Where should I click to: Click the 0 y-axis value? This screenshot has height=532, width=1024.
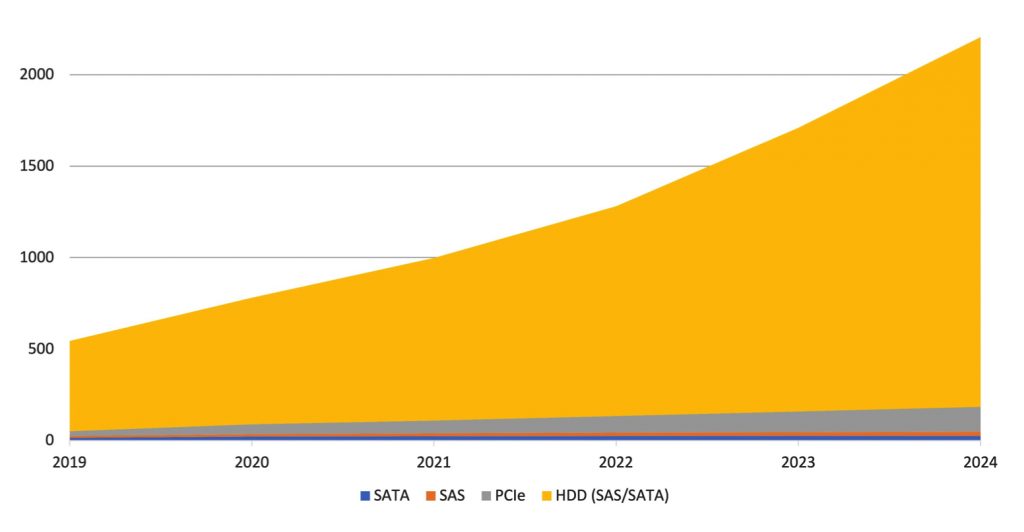coord(49,440)
